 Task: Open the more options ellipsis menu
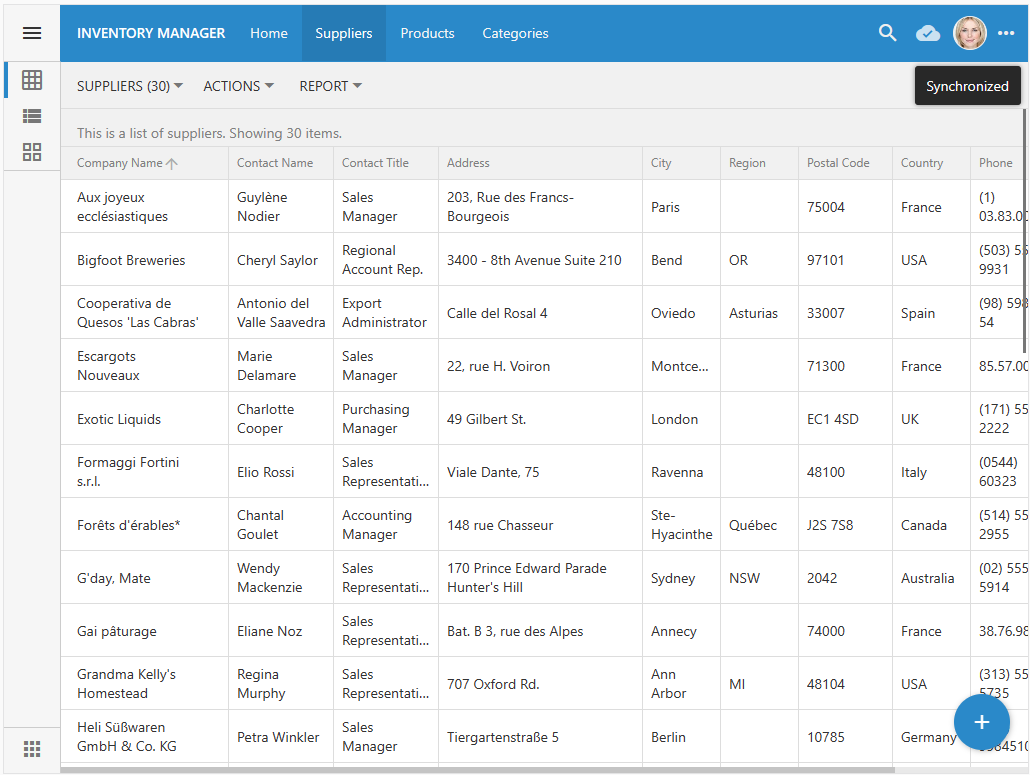[x=1006, y=33]
